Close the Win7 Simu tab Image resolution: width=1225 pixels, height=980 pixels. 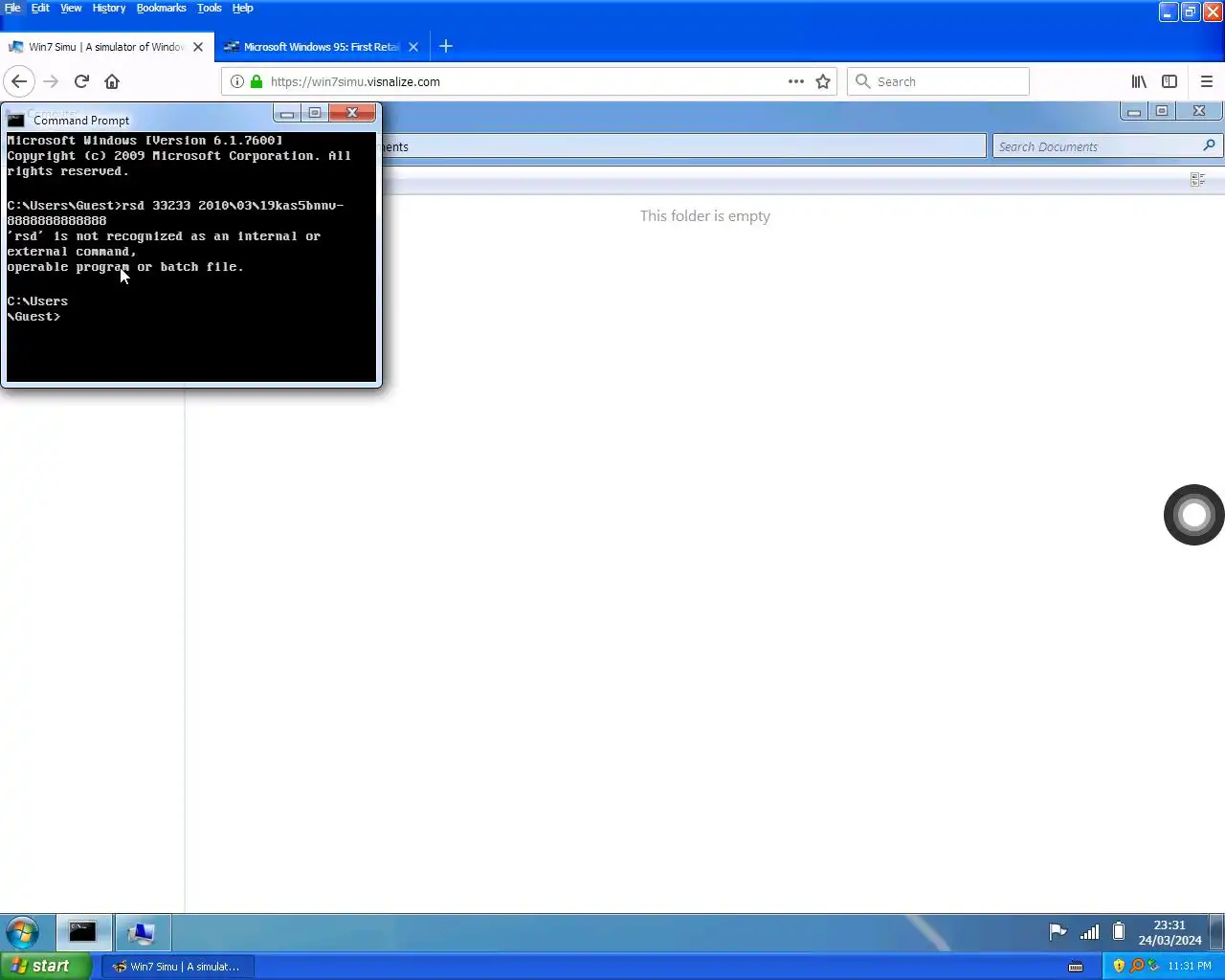coord(198,46)
